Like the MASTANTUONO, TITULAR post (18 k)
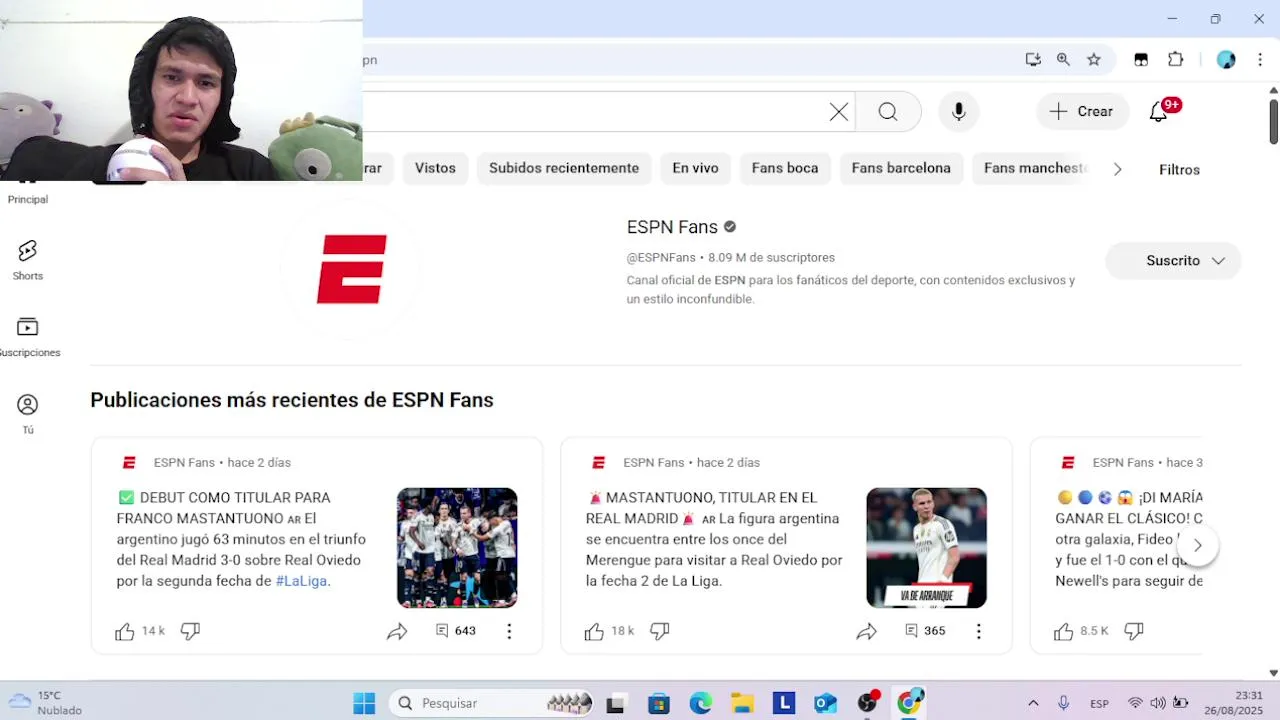Viewport: 1280px width, 720px height. [x=594, y=631]
